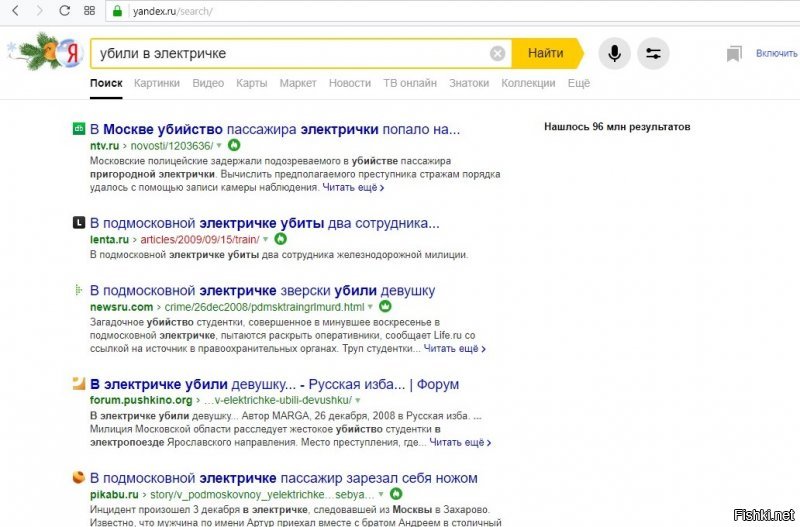Open search settings sliders icon
800x527 pixels.
pyautogui.click(x=653, y=53)
